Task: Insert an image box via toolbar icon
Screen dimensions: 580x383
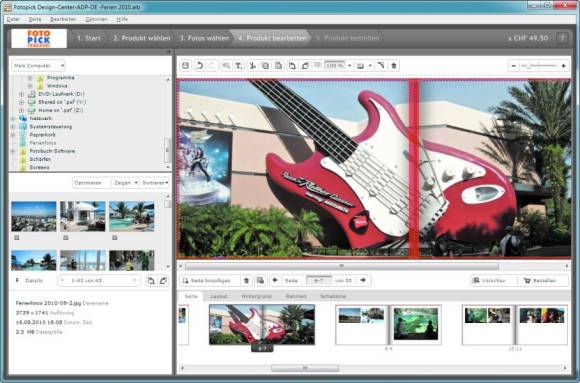Action: [x=226, y=65]
